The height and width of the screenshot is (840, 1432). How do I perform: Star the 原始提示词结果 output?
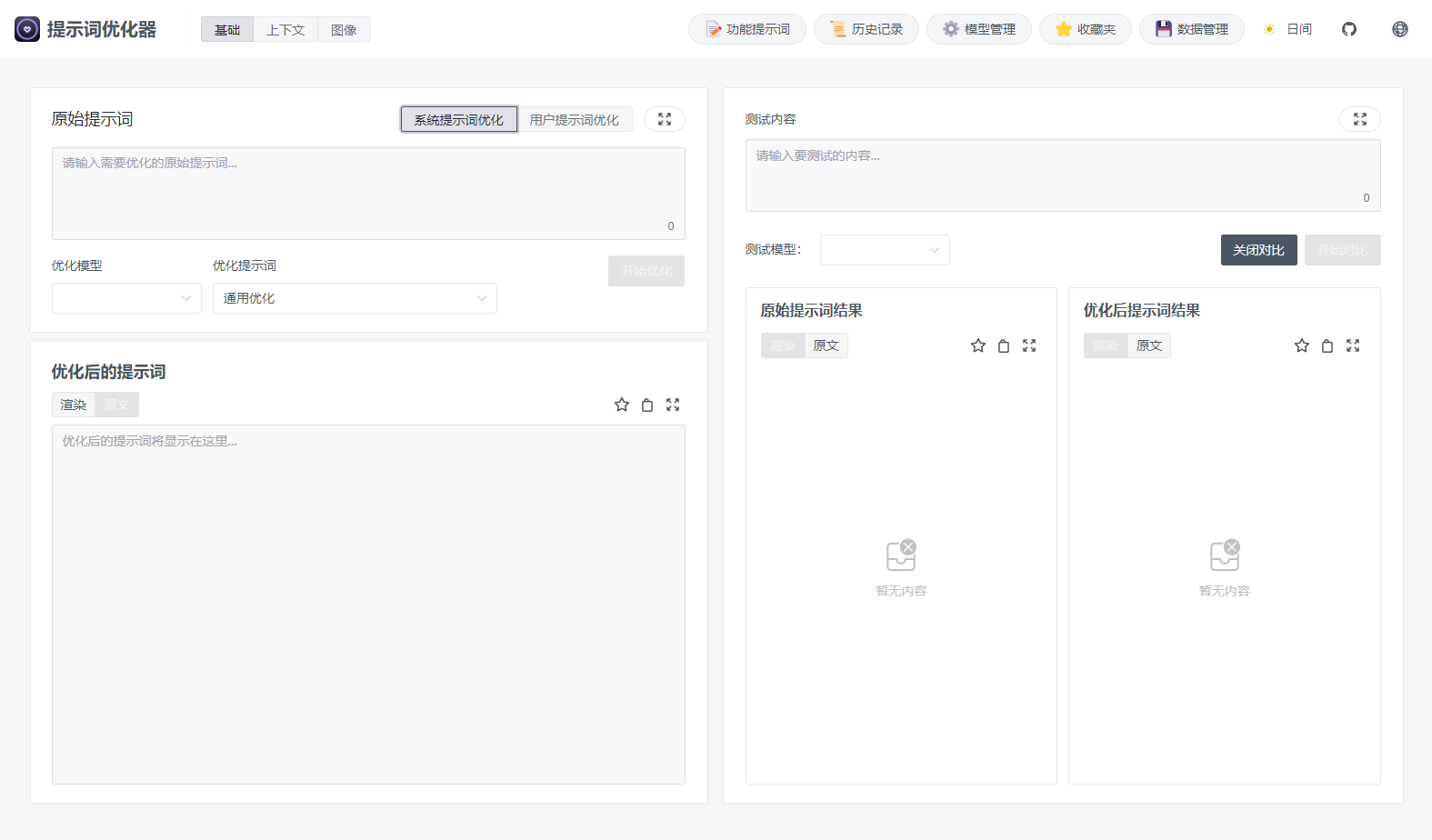coord(978,345)
